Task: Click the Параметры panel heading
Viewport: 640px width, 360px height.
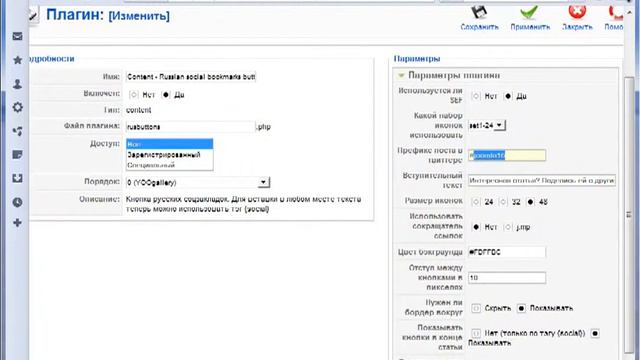Action: coord(417,59)
